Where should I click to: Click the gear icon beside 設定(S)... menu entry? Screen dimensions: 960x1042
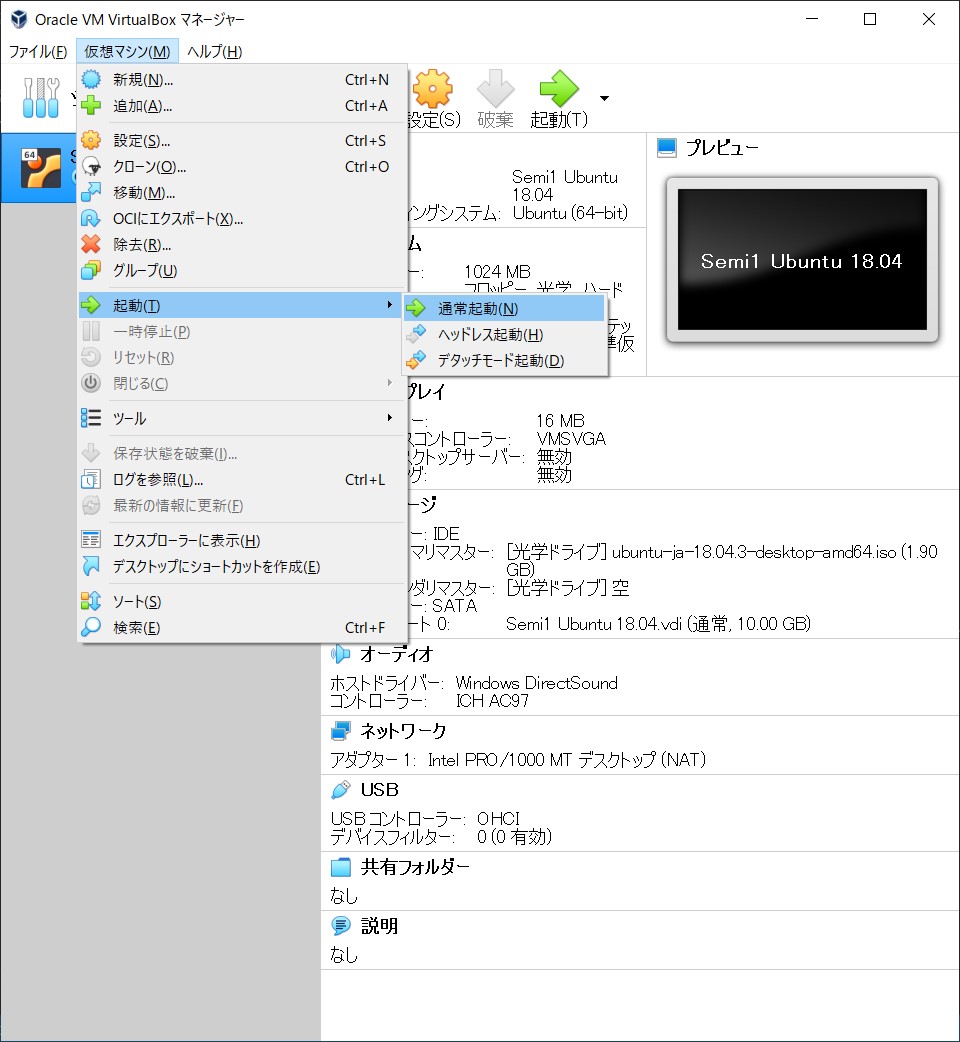click(x=91, y=140)
